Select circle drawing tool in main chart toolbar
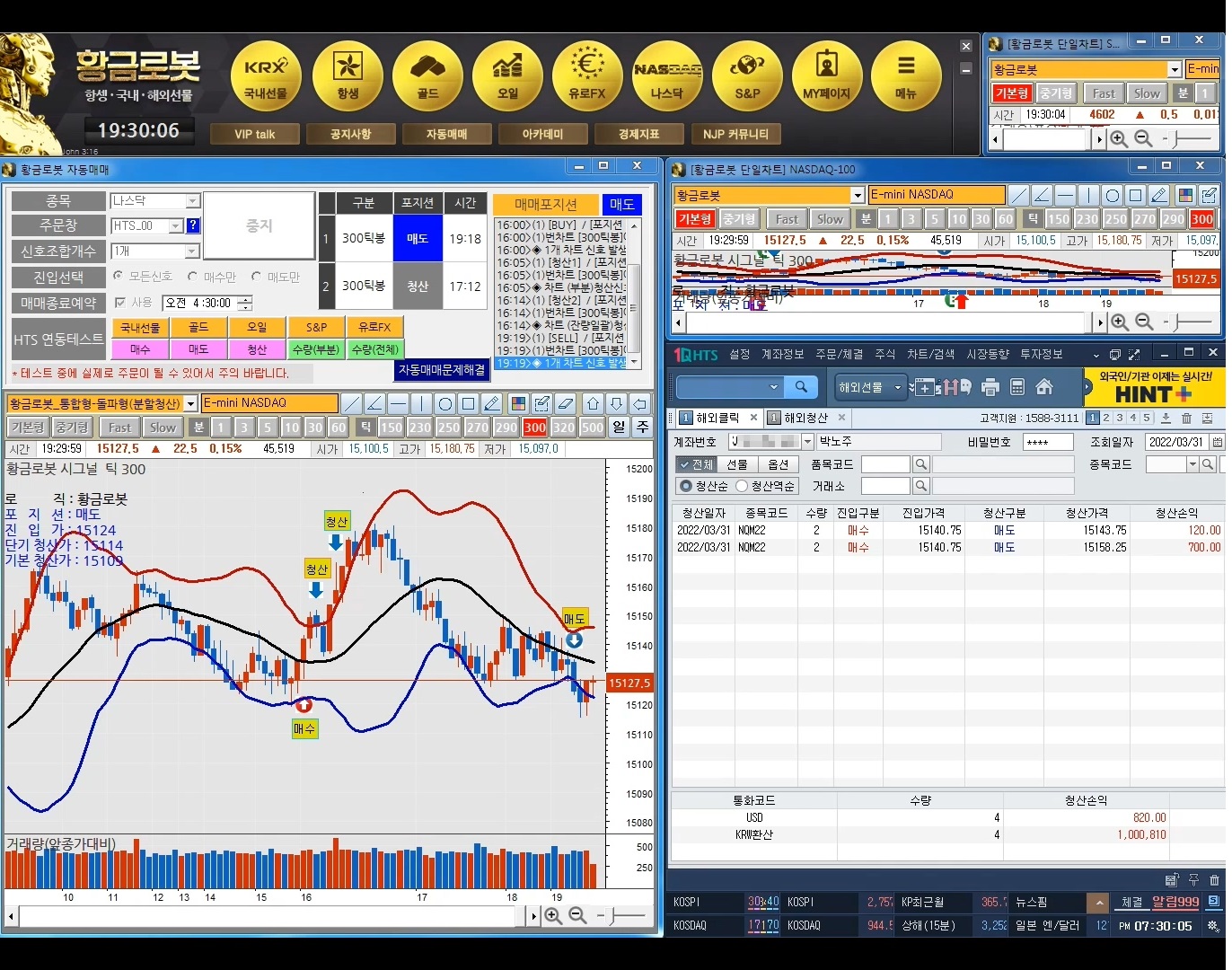This screenshot has height=970, width=1232. click(445, 403)
